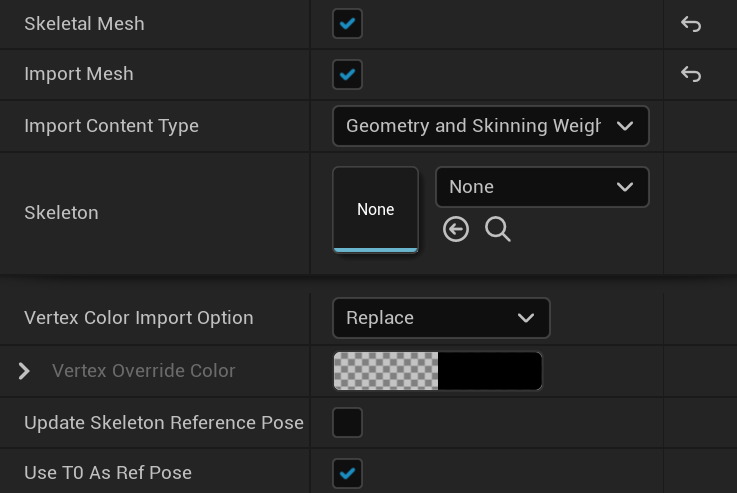Browse to Skeleton asset in Content Browser
The width and height of the screenshot is (737, 493).
coord(498,230)
